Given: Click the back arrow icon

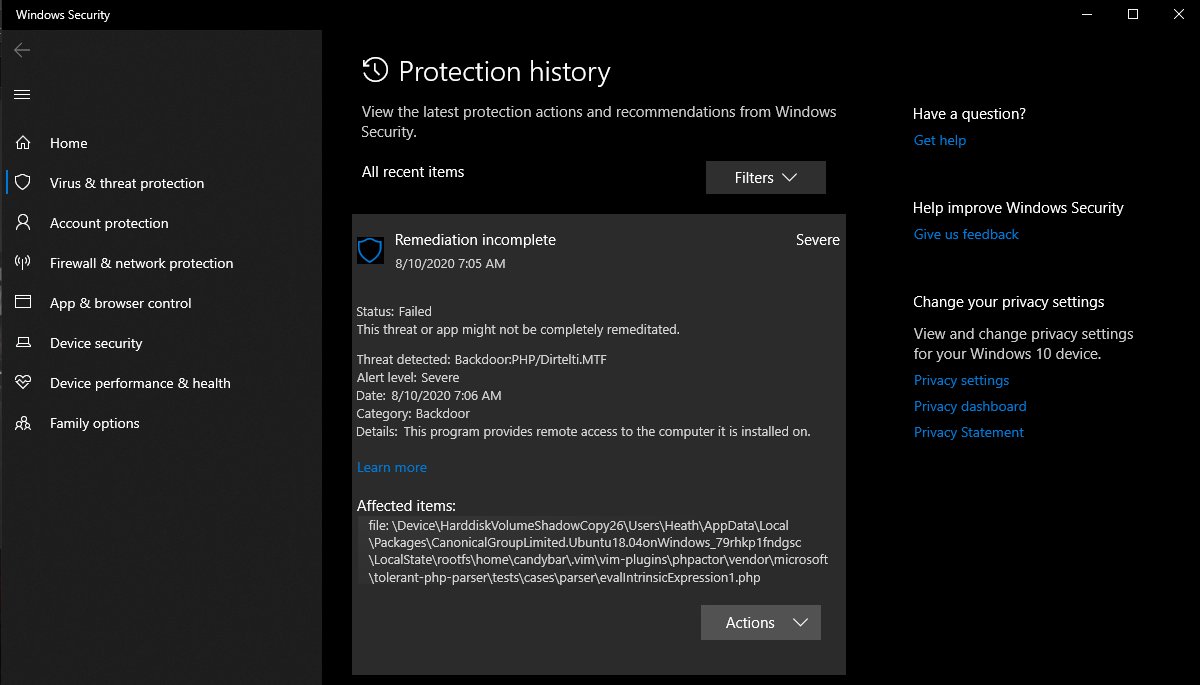Looking at the screenshot, I should pyautogui.click(x=22, y=50).
